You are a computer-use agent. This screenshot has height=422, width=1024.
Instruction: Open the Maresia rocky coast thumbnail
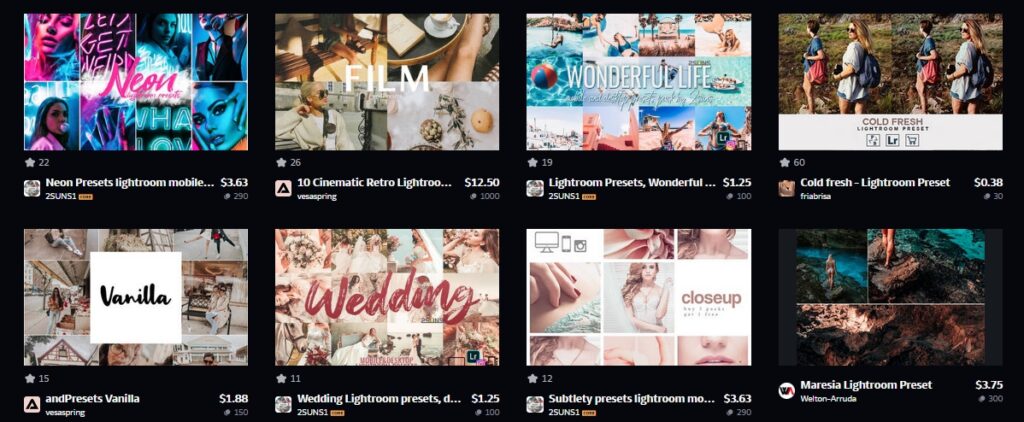(890, 297)
